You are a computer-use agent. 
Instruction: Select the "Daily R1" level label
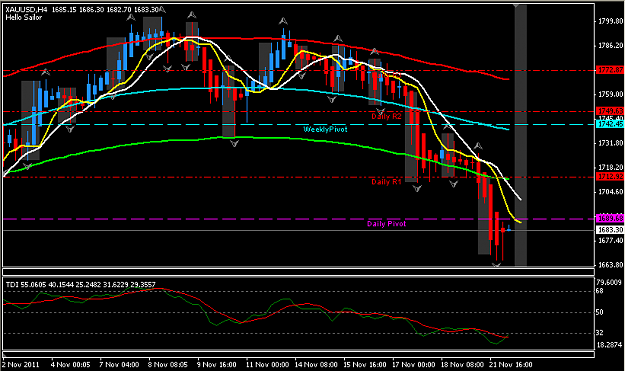pos(386,182)
